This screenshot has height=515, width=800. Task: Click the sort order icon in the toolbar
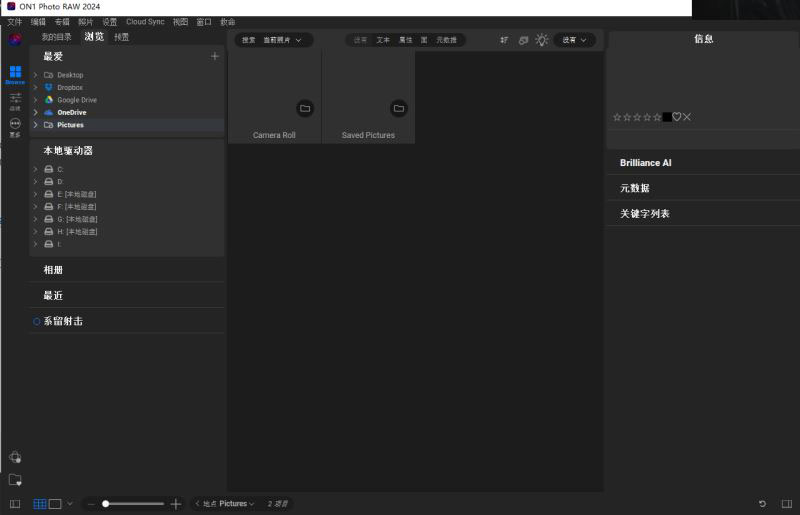pos(505,40)
